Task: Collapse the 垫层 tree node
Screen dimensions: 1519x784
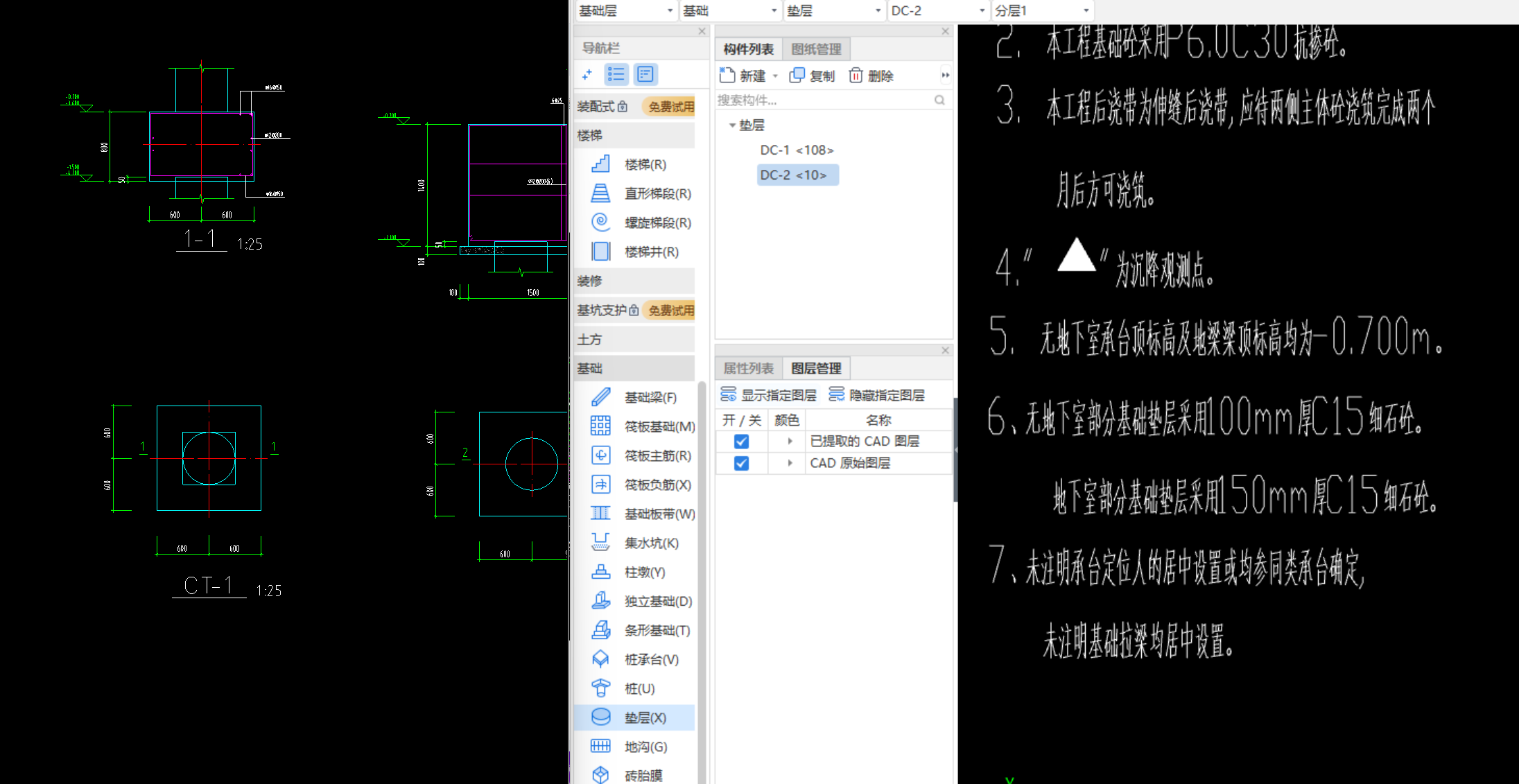Action: pyautogui.click(x=732, y=125)
